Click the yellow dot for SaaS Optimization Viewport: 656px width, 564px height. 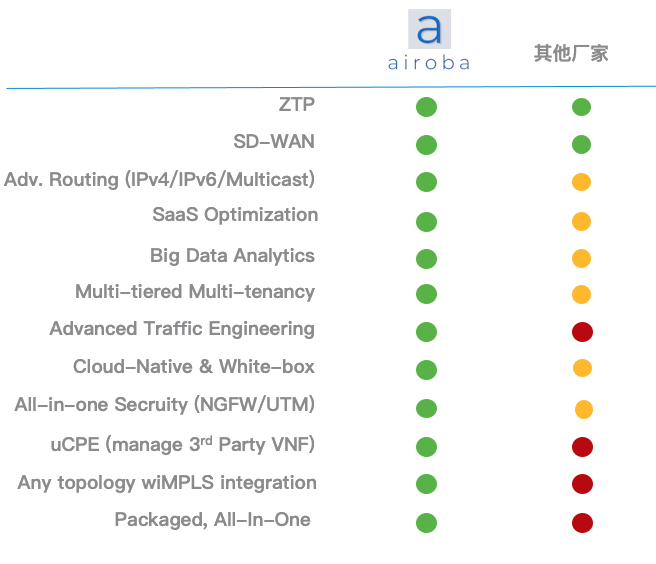(x=581, y=221)
